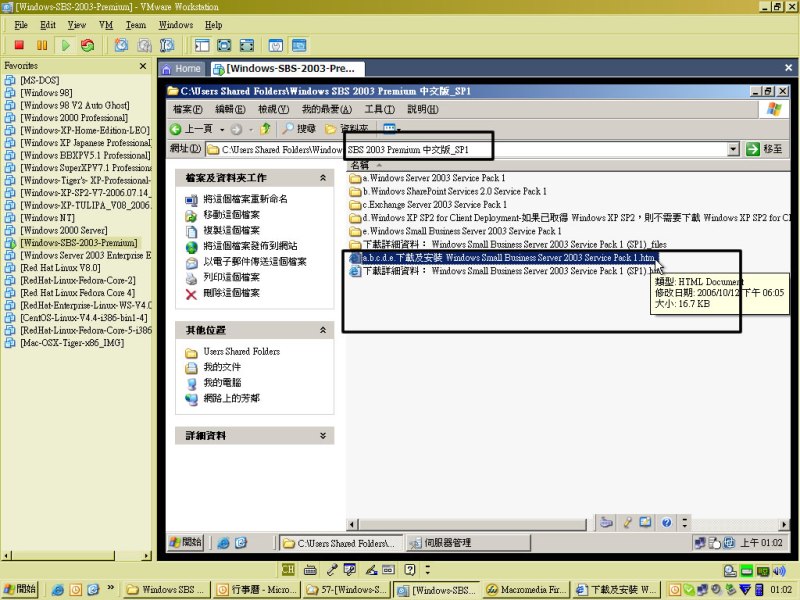Select [MS-DOS] in Favorites
Screen dimensions: 800x600
click(x=40, y=80)
